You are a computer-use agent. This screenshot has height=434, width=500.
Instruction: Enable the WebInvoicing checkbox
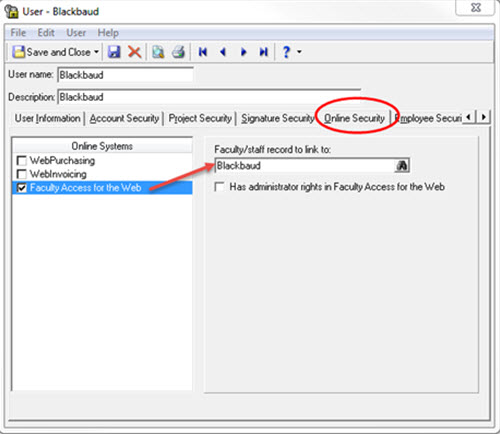tap(22, 174)
